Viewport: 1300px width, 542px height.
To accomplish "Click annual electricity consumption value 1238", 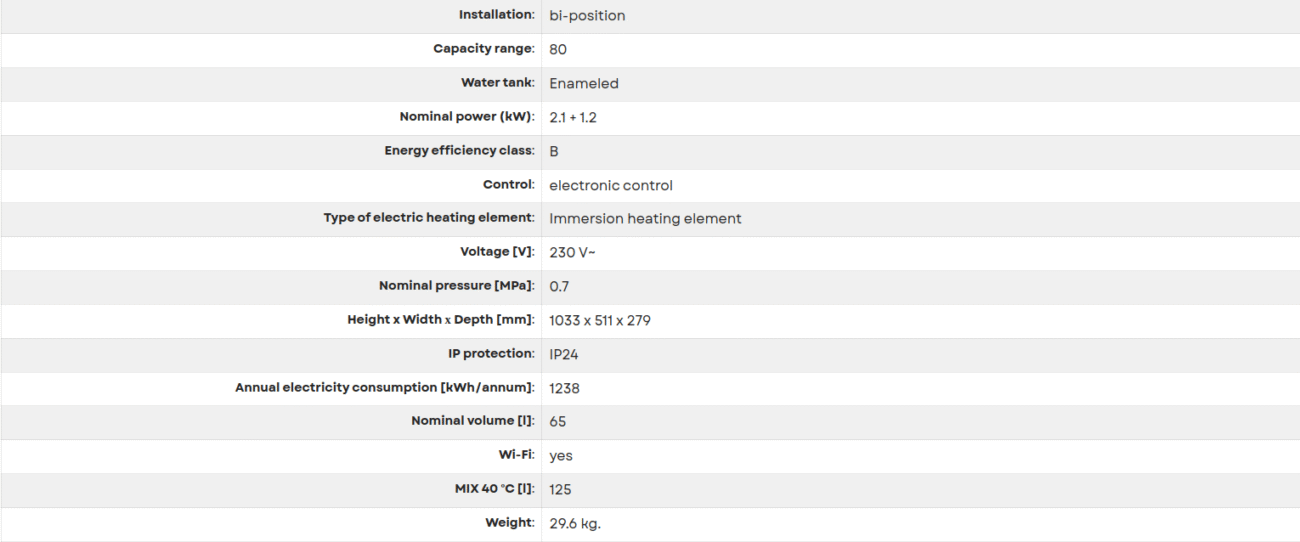I will pyautogui.click(x=565, y=388).
